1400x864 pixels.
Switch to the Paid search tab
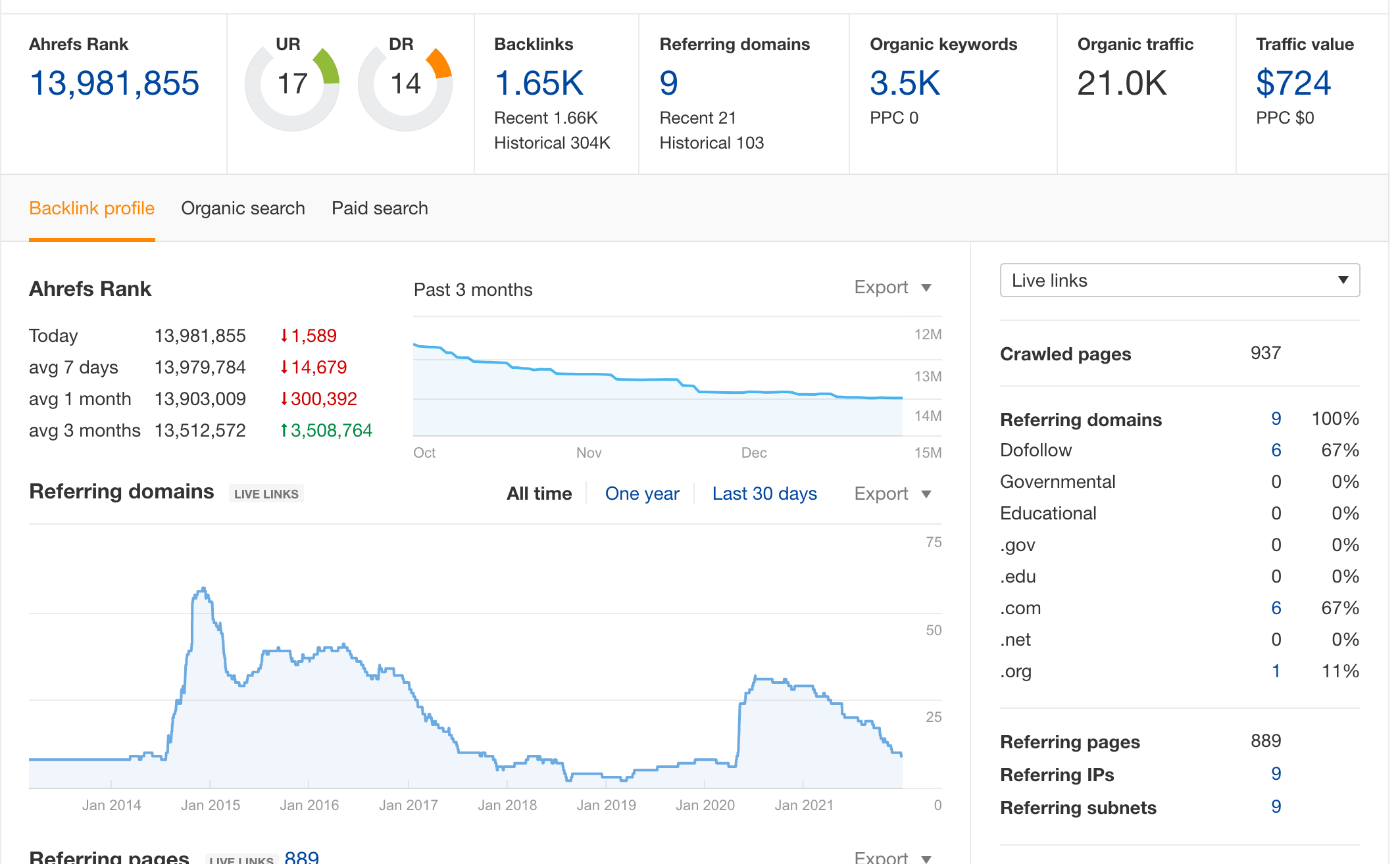click(x=380, y=208)
